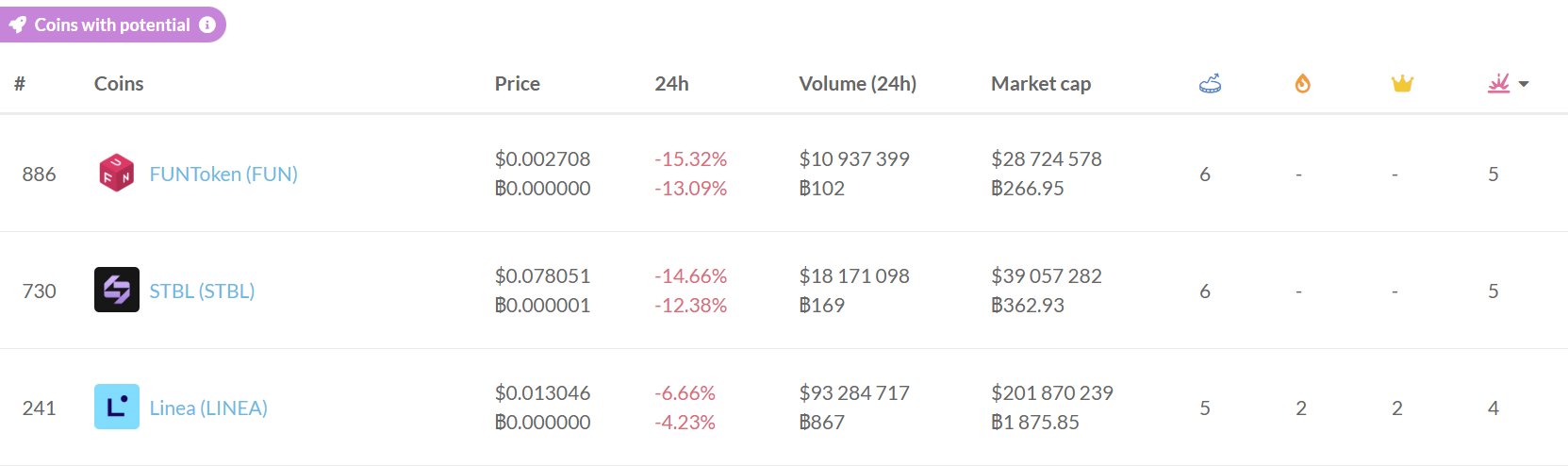Image resolution: width=1568 pixels, height=466 pixels.
Task: Sort by the 24h change column header
Action: (671, 84)
